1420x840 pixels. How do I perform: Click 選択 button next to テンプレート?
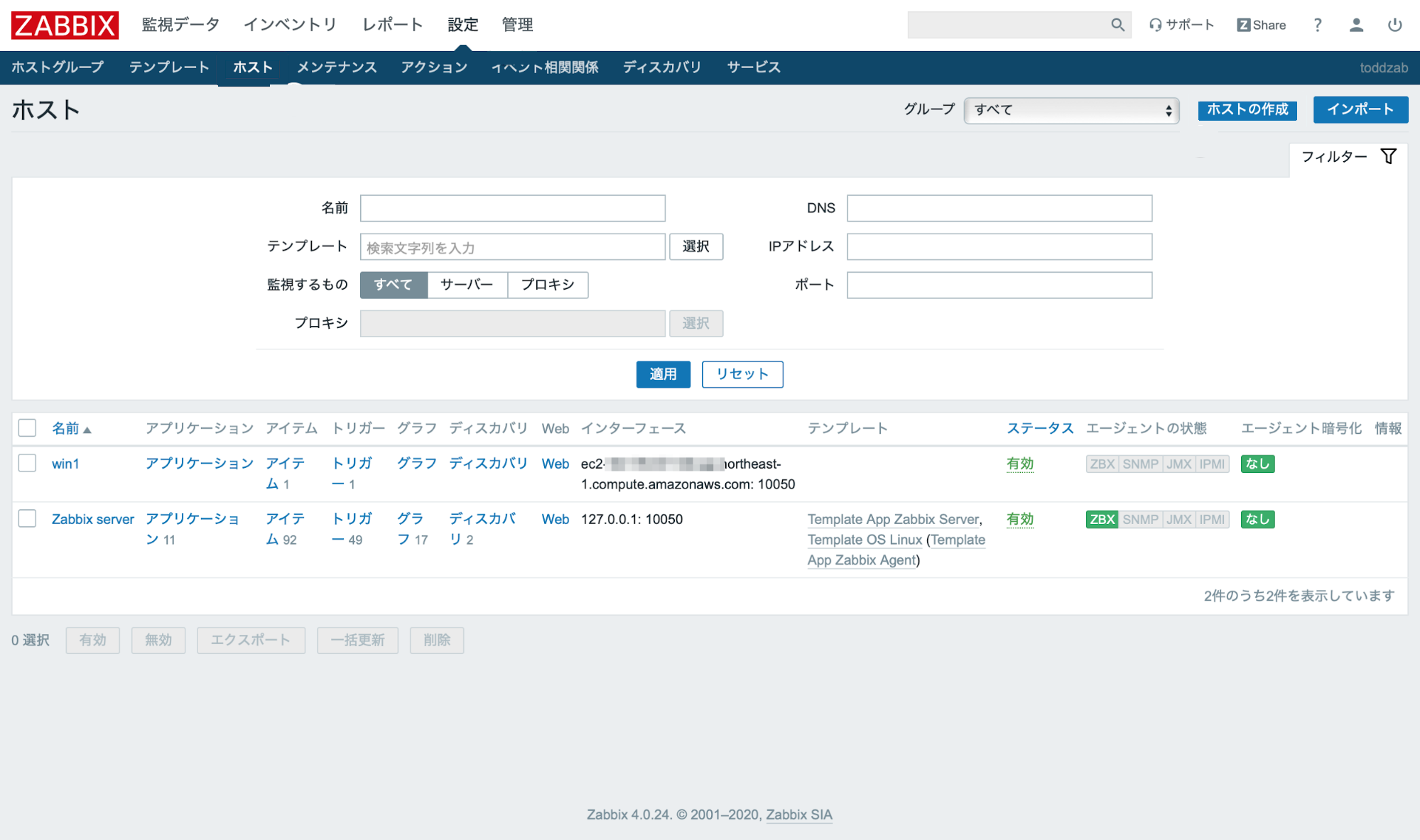(696, 246)
